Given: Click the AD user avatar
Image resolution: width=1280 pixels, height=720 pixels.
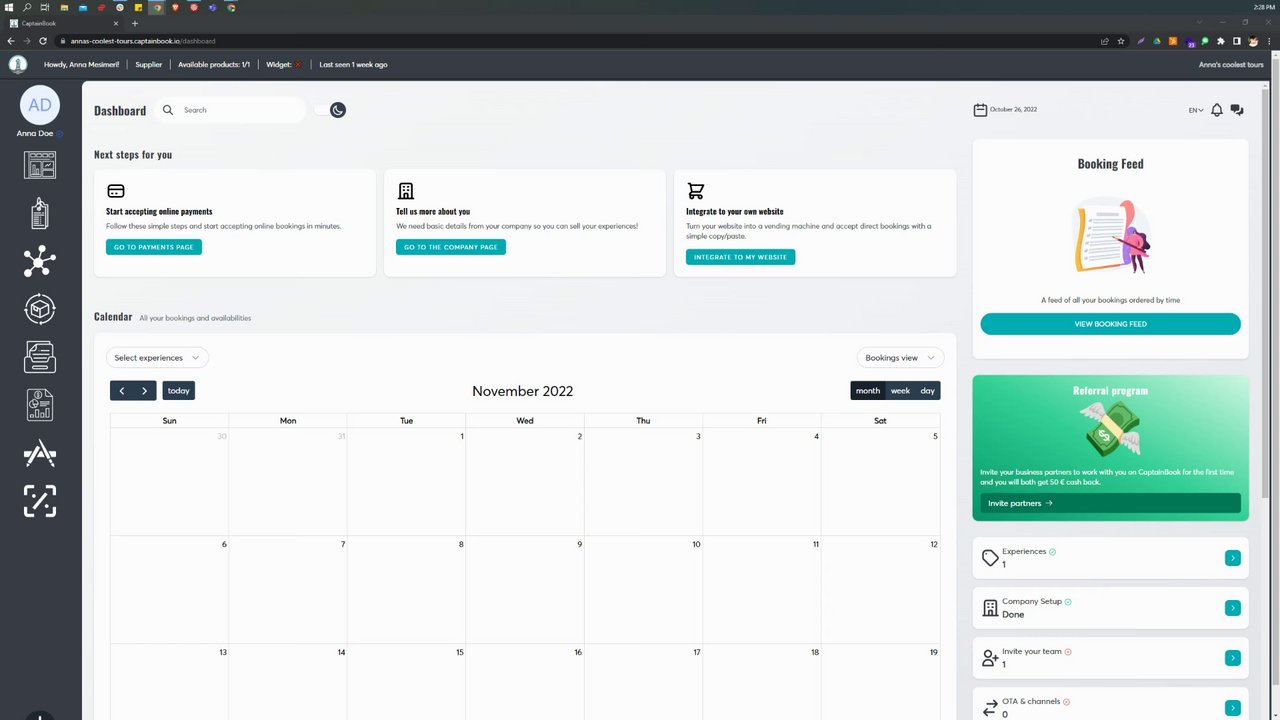Looking at the screenshot, I should [40, 105].
